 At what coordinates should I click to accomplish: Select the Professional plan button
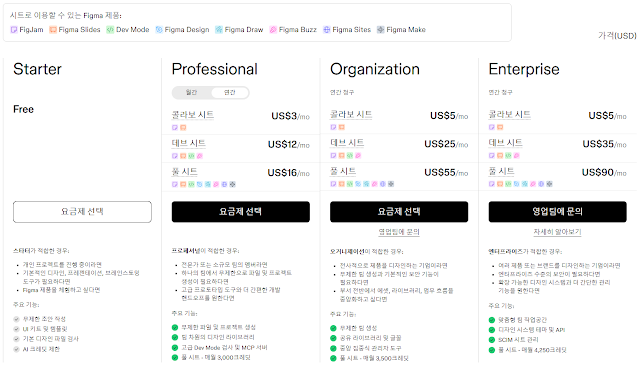pyautogui.click(x=240, y=212)
